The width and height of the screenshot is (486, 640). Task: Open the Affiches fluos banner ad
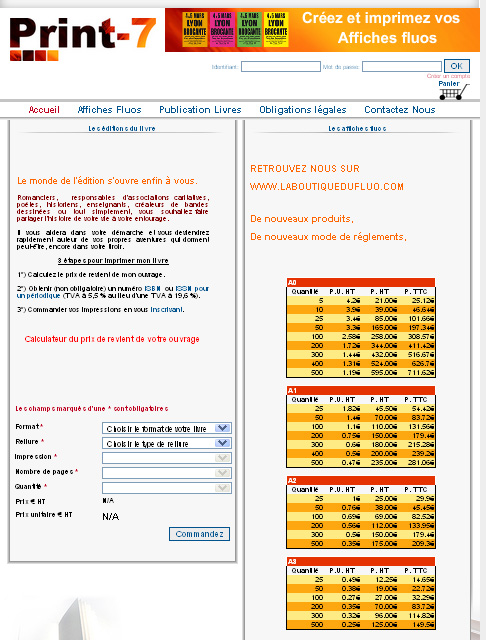(322, 30)
